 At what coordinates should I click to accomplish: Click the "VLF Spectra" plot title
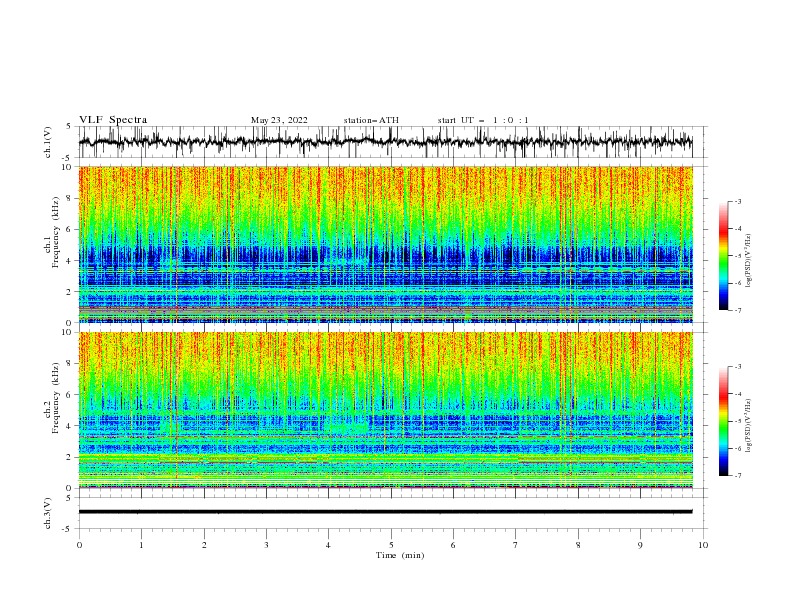coord(113,120)
